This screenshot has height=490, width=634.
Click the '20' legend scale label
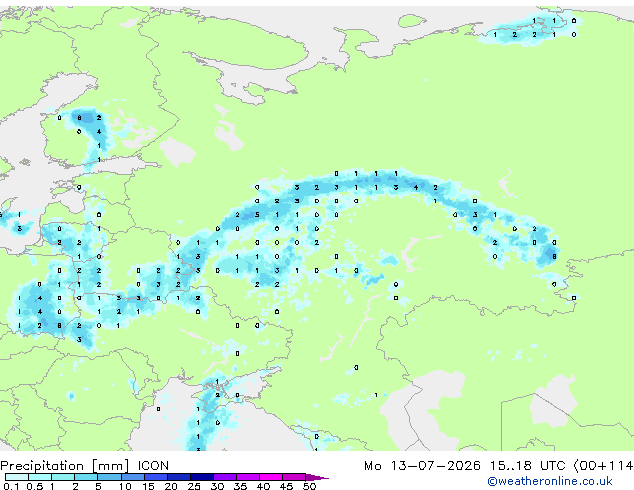[171, 486]
